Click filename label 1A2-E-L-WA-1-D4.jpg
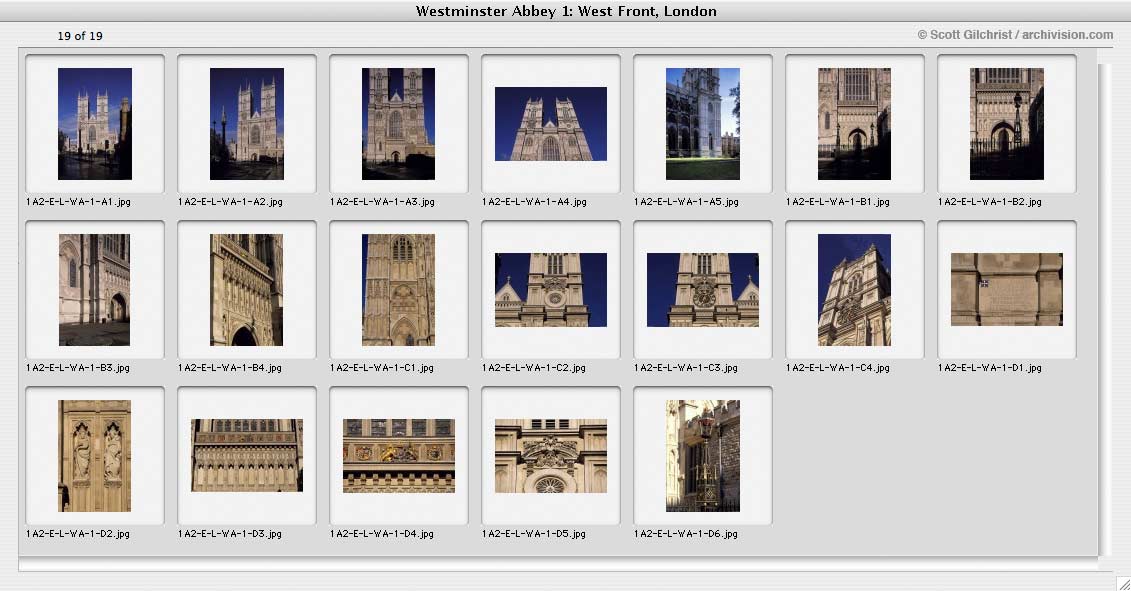This screenshot has width=1131, height=591. click(x=382, y=534)
